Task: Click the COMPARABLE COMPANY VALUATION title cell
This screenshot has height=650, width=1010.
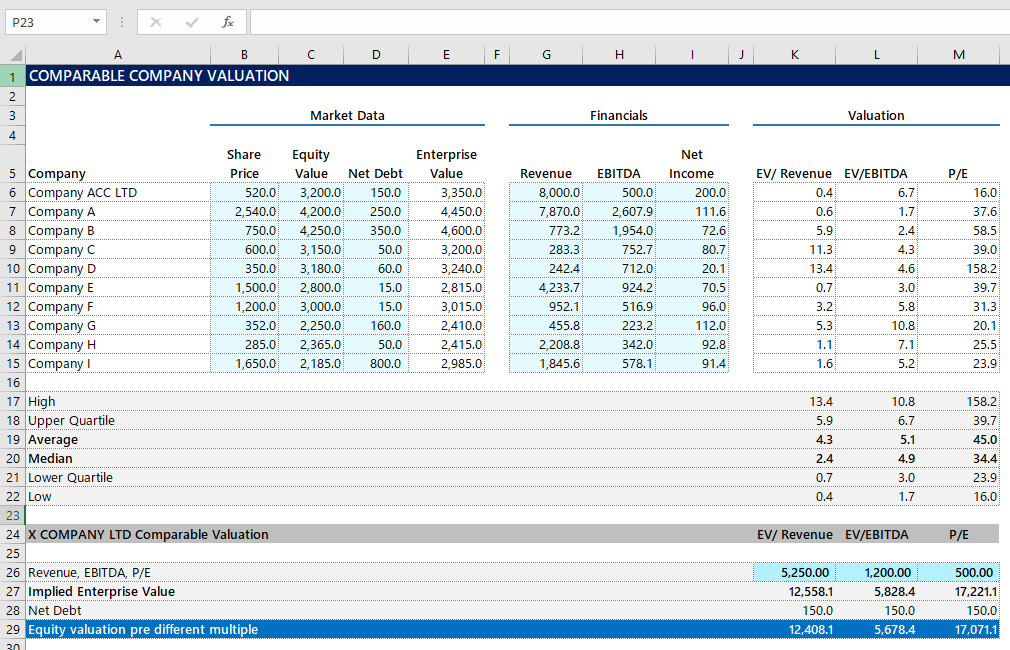Action: pyautogui.click(x=160, y=76)
